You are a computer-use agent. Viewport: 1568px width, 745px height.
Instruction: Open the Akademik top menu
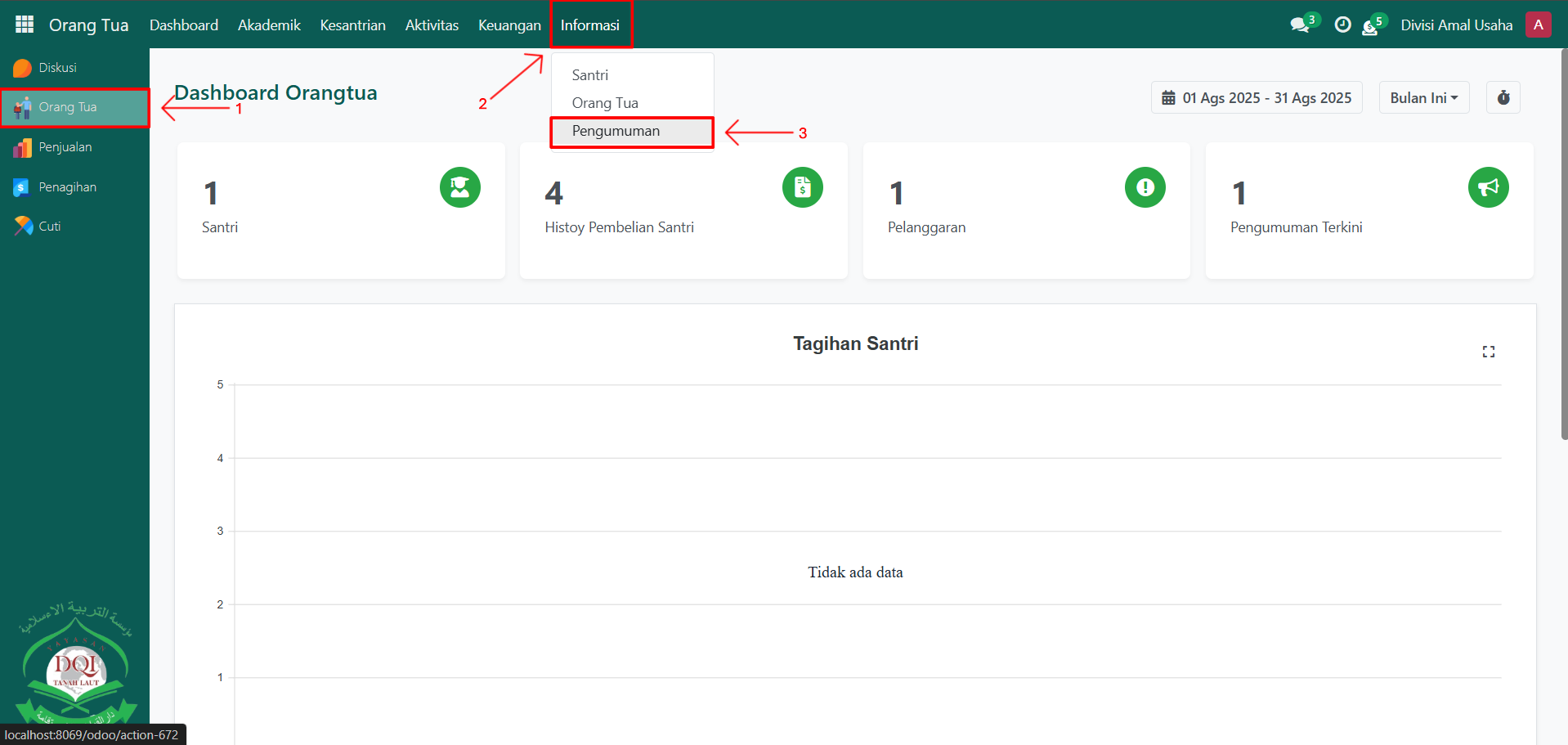coord(269,25)
